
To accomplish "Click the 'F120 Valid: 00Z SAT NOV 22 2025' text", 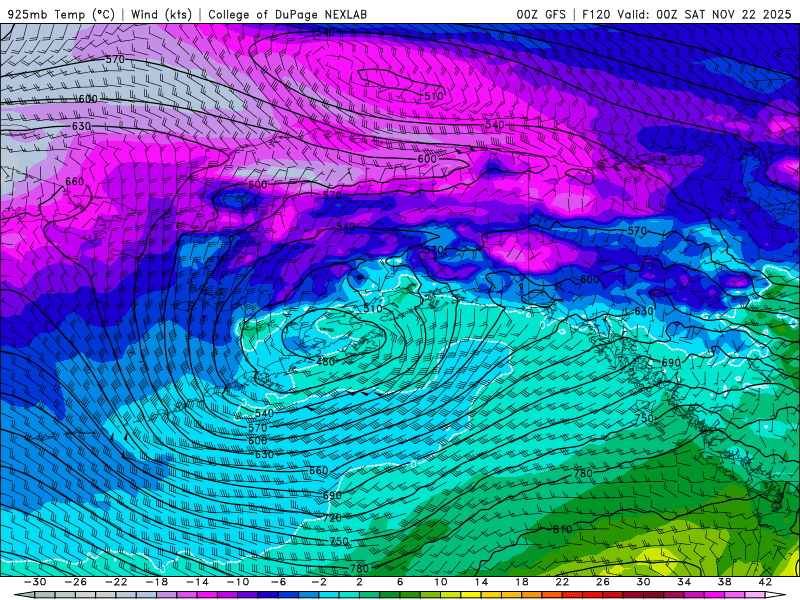I will (686, 14).
